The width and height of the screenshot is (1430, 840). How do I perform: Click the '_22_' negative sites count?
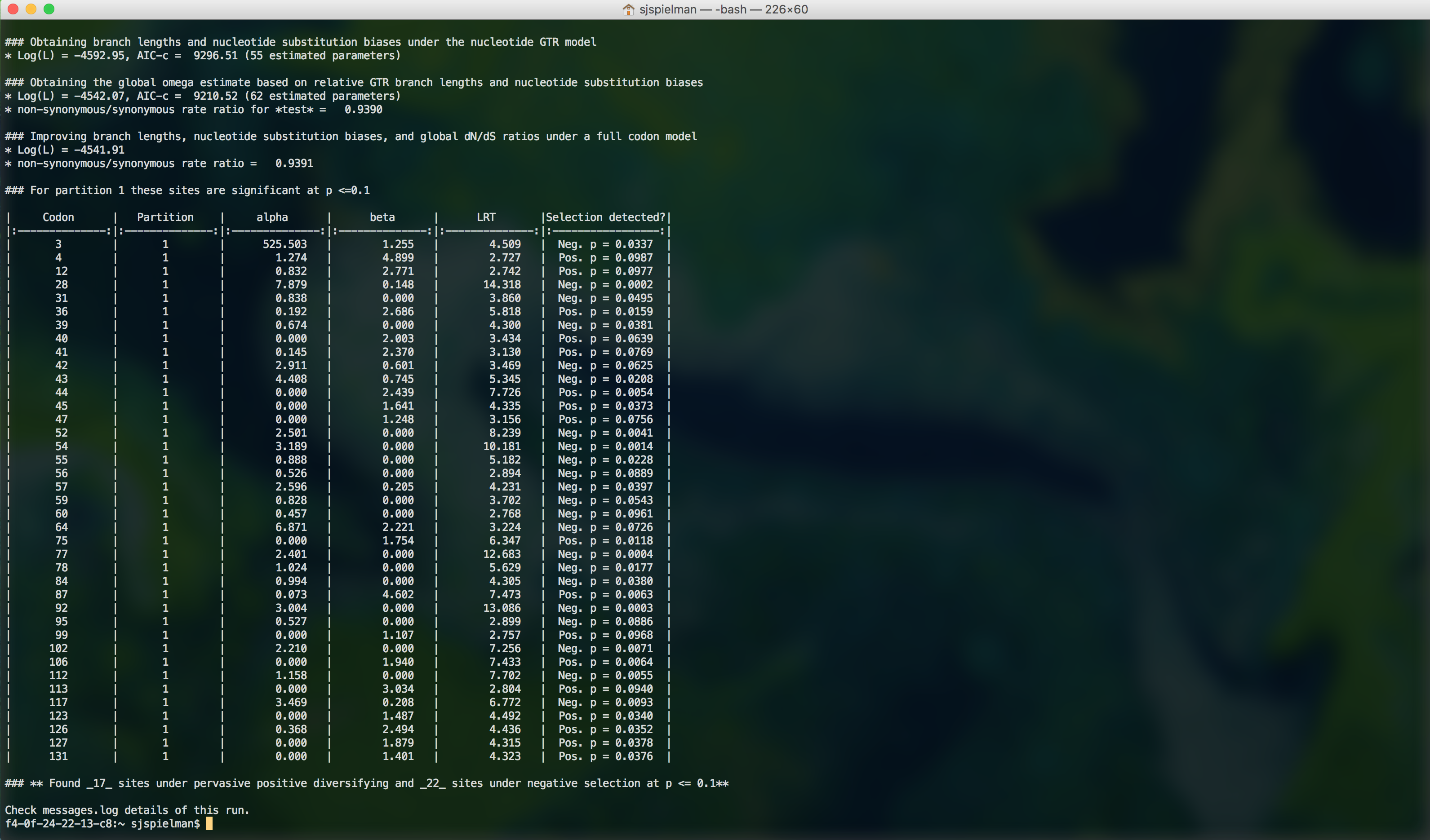tap(433, 783)
